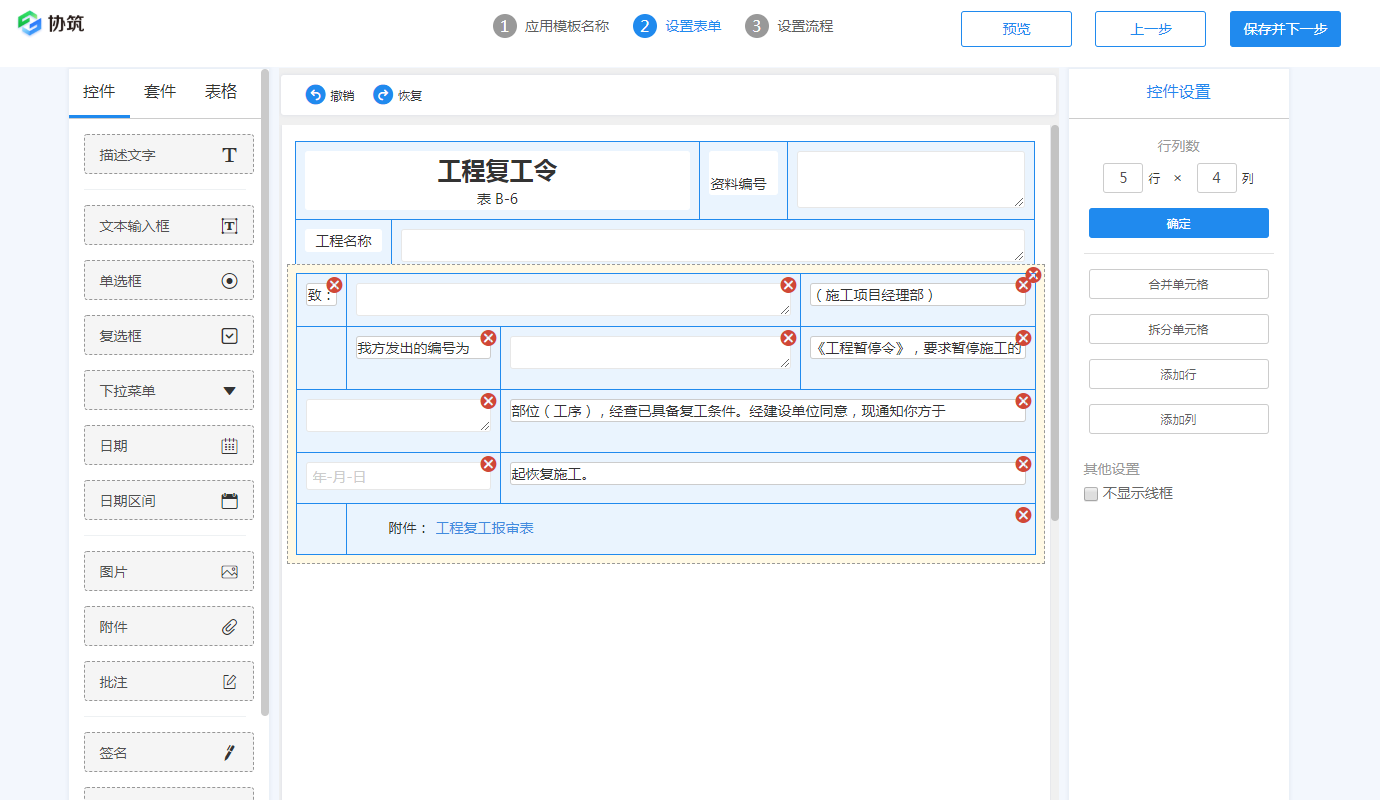Image resolution: width=1380 pixels, height=800 pixels.
Task: Add the 下拉菜单 dropdown control
Action: click(169, 391)
